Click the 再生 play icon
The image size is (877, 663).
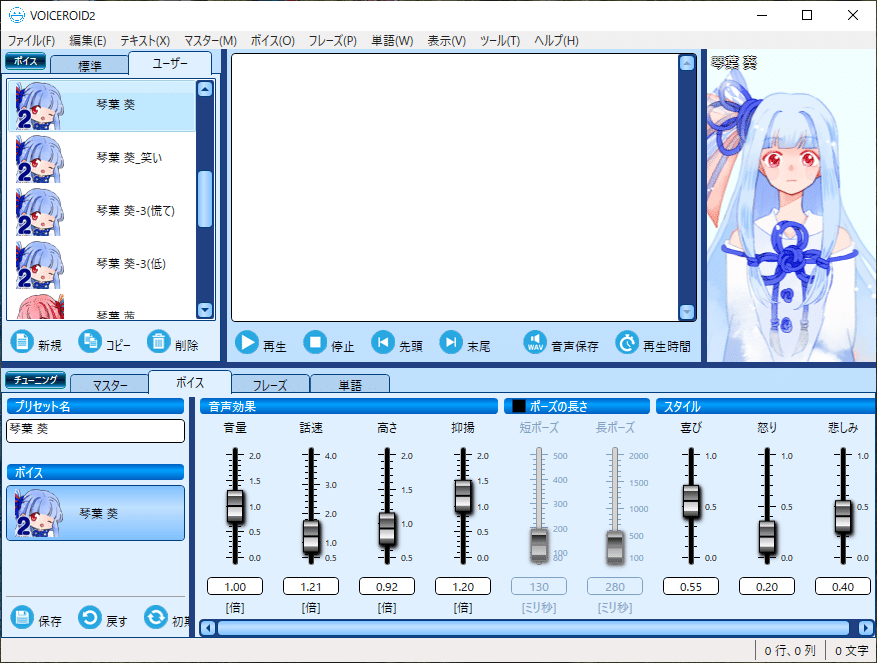pos(247,342)
